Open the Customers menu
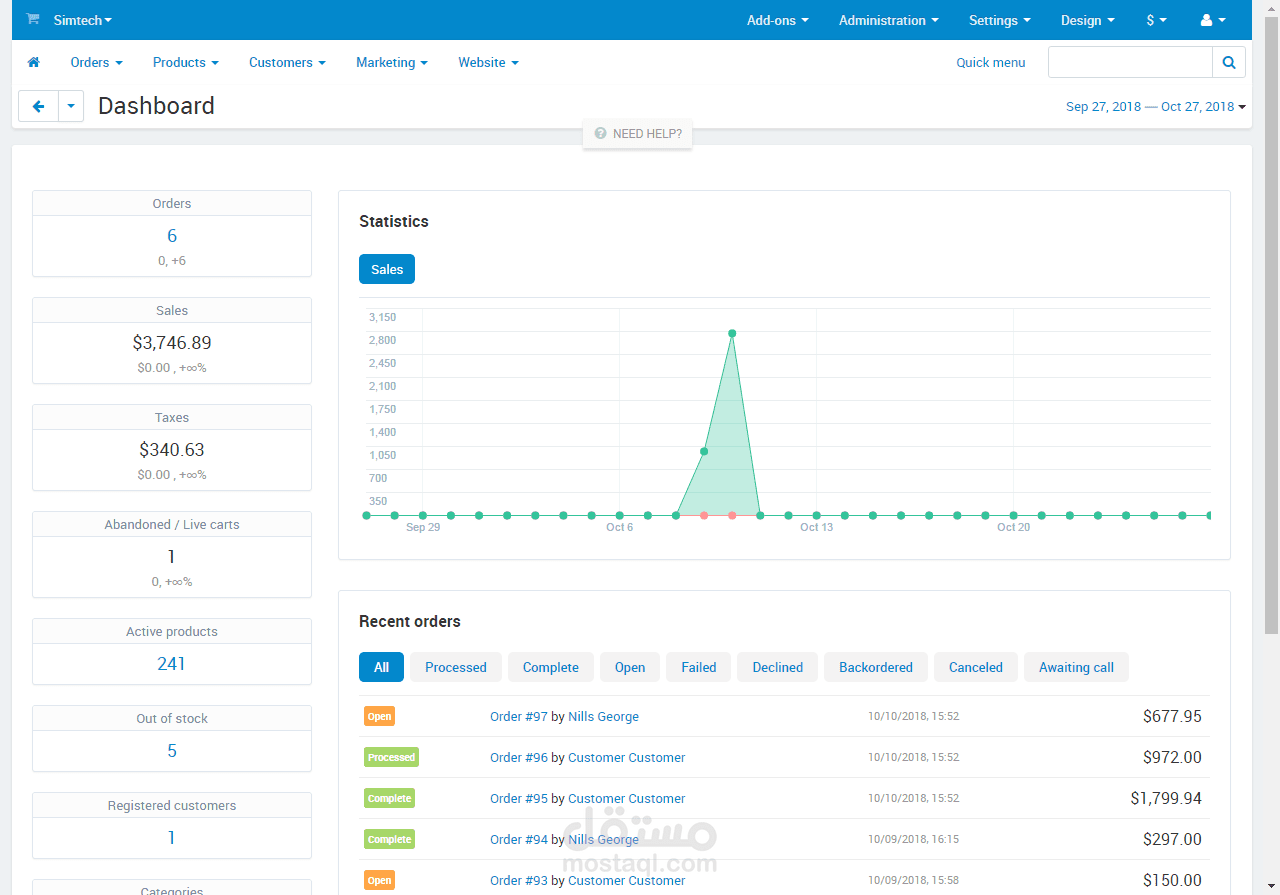The height and width of the screenshot is (895, 1280). 288,62
